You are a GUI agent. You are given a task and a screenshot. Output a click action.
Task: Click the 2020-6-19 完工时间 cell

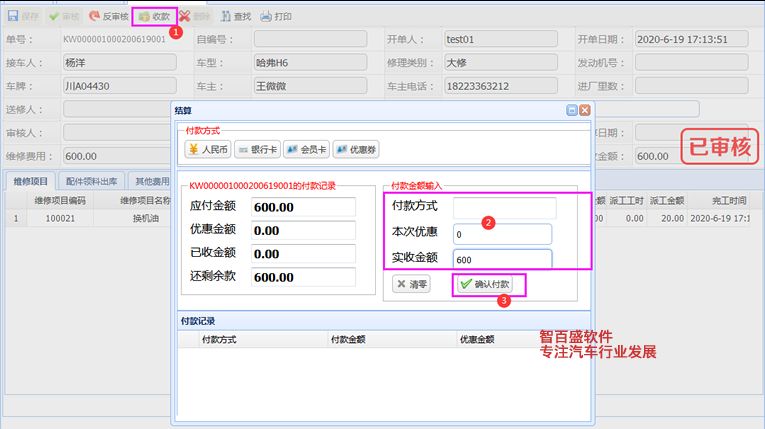pos(720,218)
